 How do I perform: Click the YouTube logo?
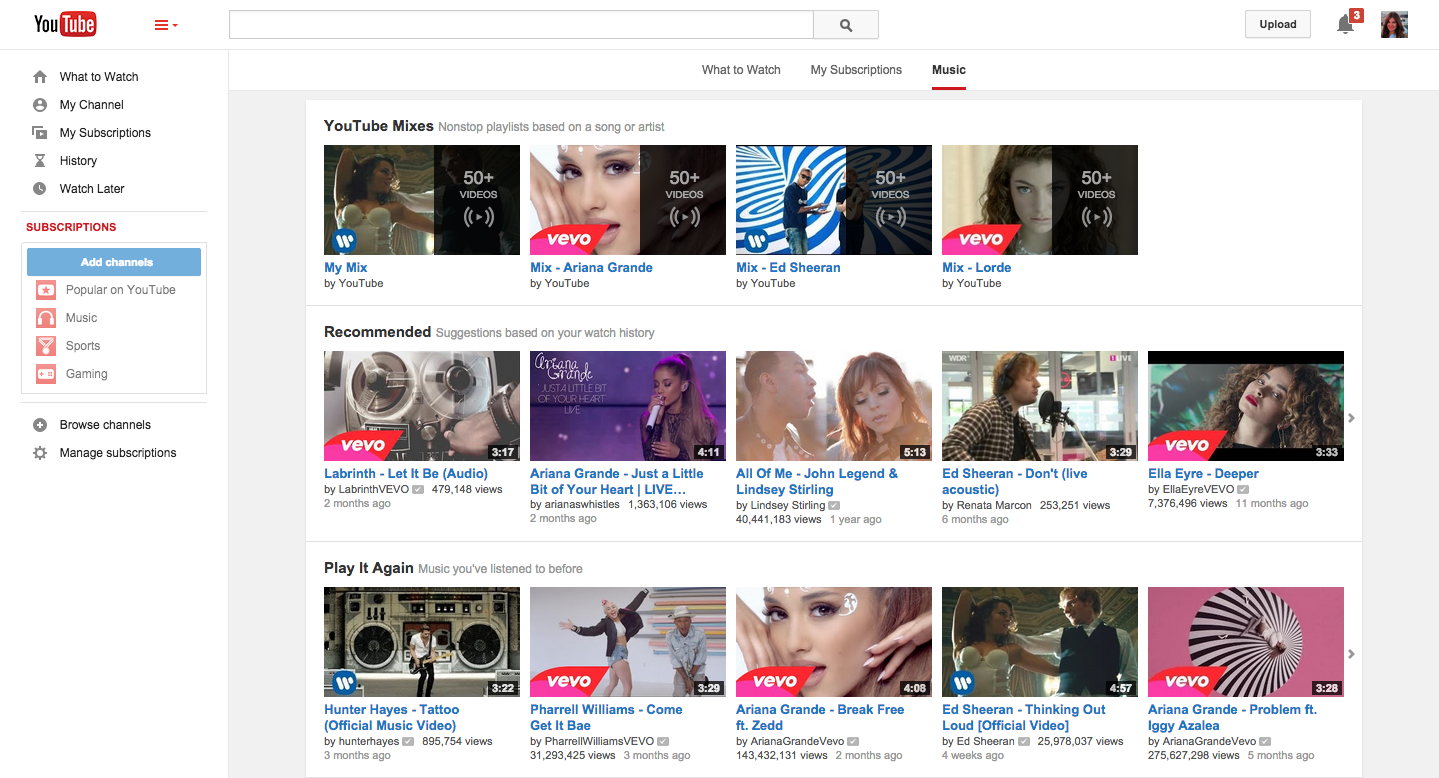[x=64, y=24]
